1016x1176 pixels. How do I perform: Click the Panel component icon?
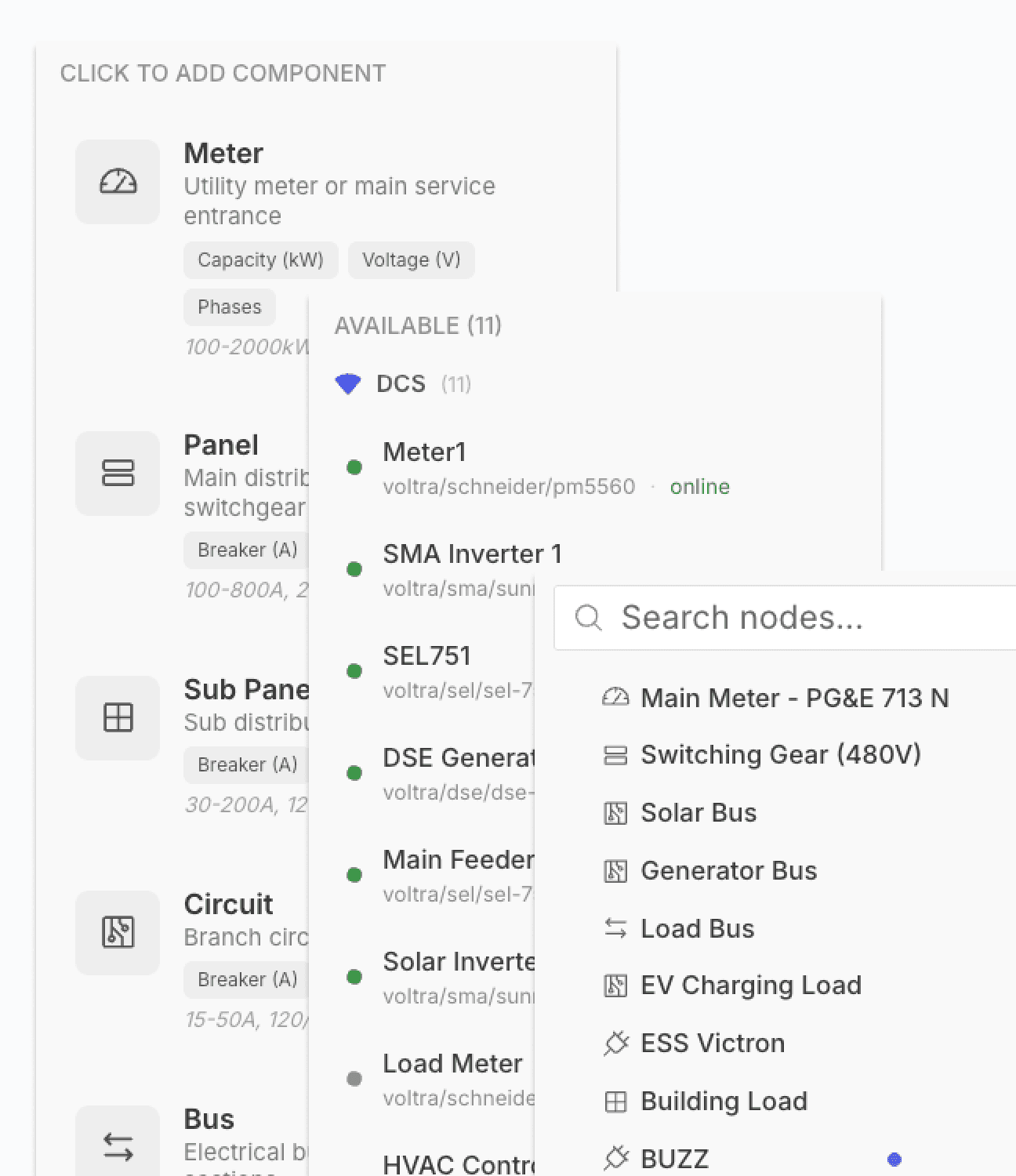pyautogui.click(x=118, y=474)
